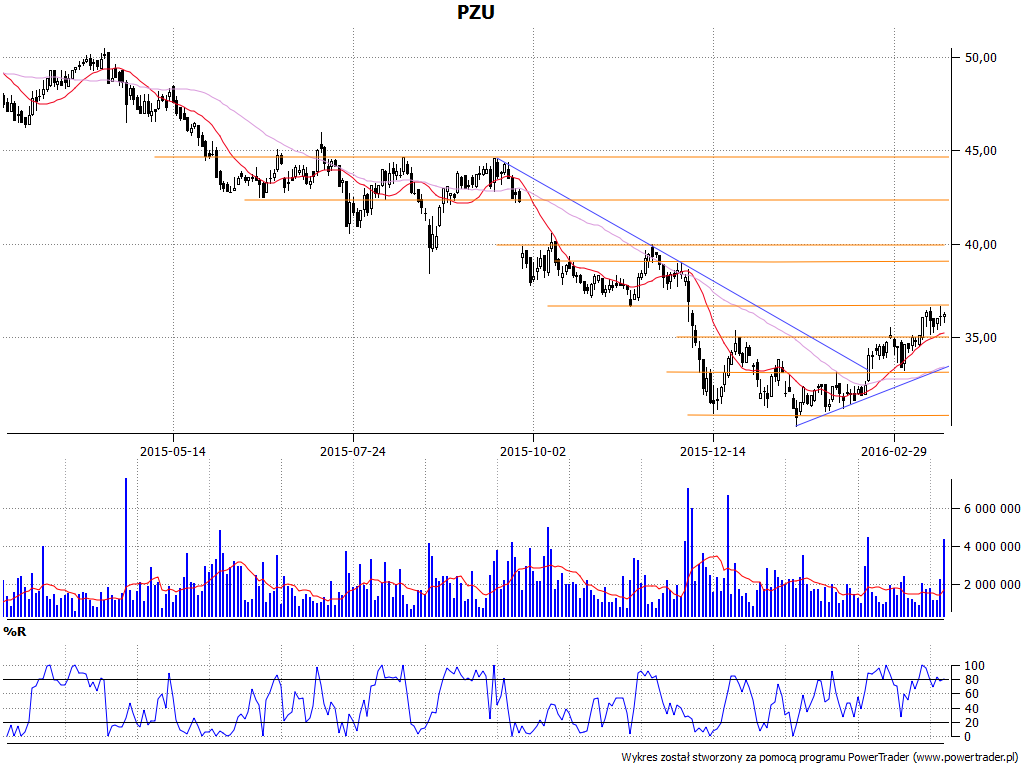Click the 80 level on %R axis
The width and height of the screenshot is (1024, 768).
point(972,680)
